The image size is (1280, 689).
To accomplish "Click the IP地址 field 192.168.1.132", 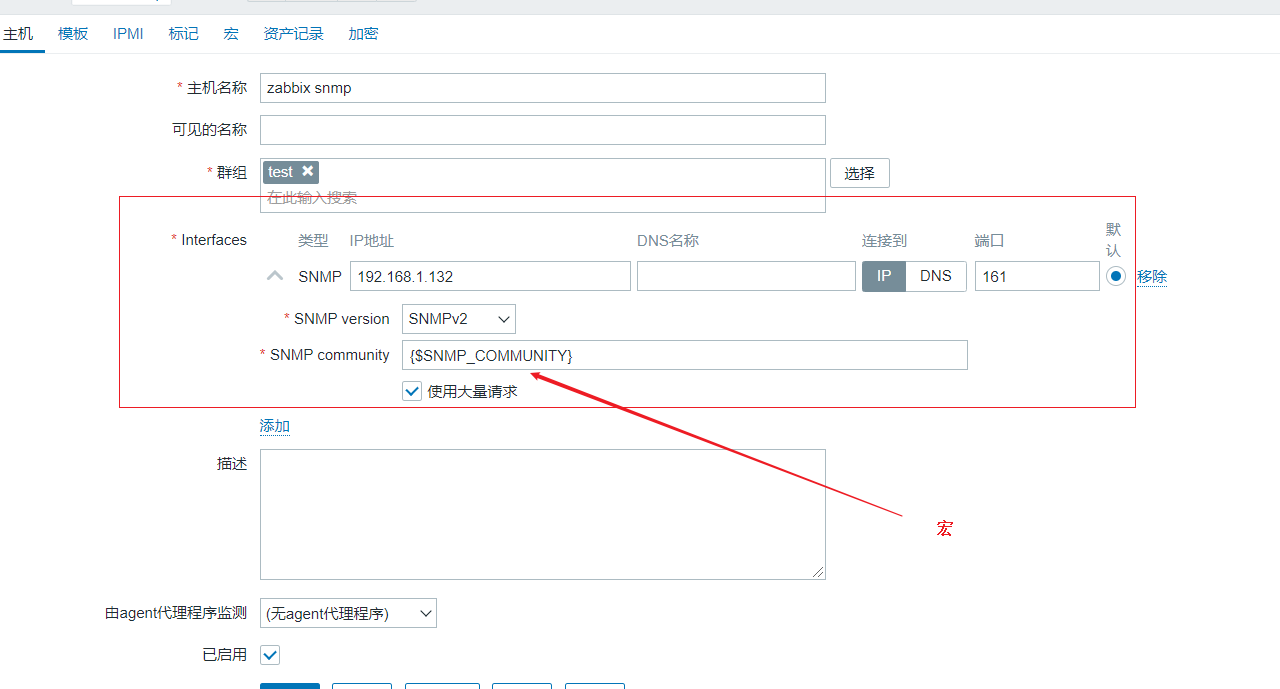I will [490, 276].
